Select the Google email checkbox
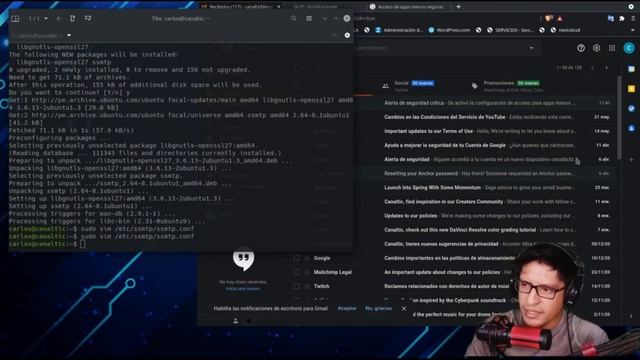The image size is (640, 360). click(x=296, y=258)
